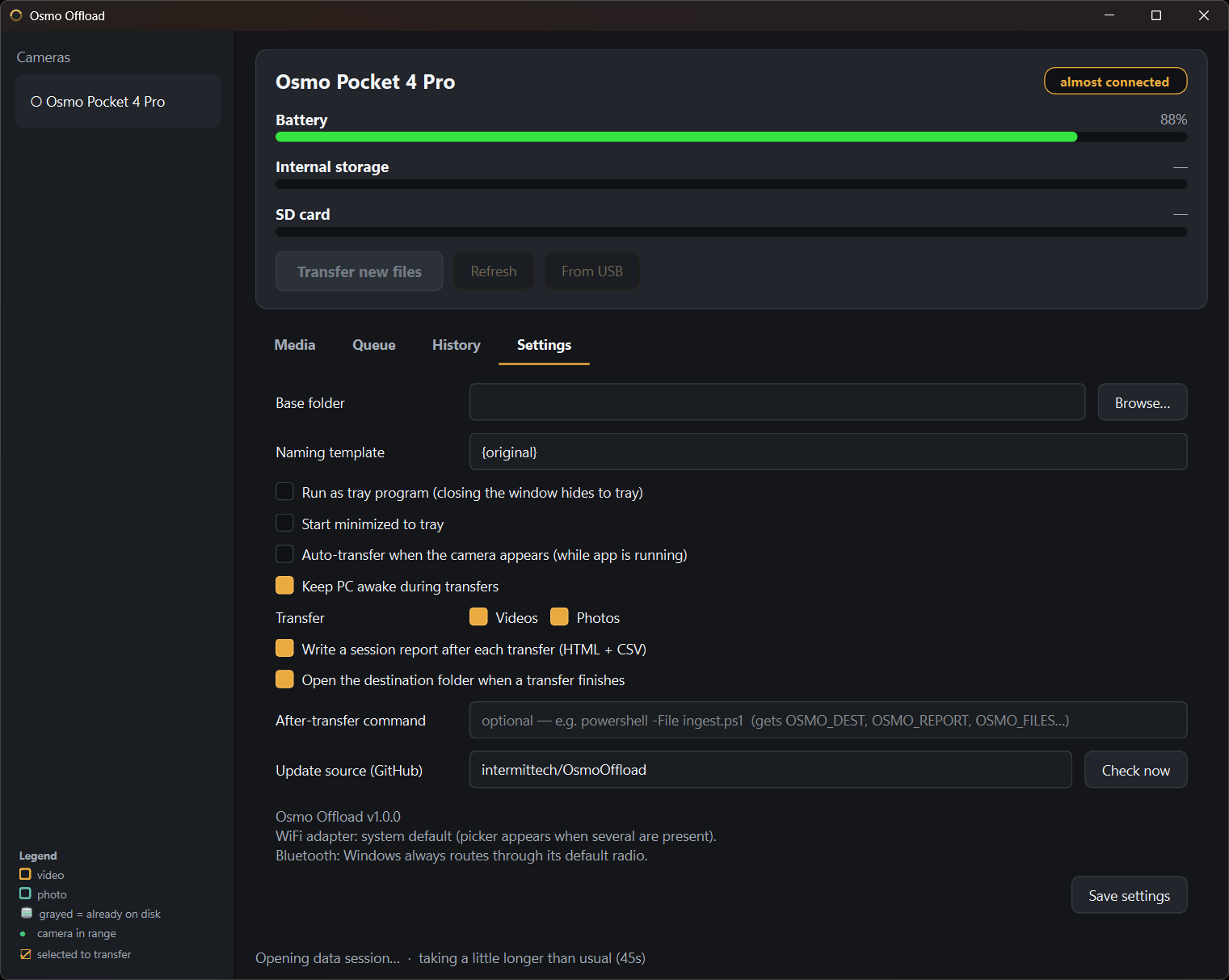Uncheck the Photos transfer checkbox
Screen dimensions: 1229x980
point(559,617)
